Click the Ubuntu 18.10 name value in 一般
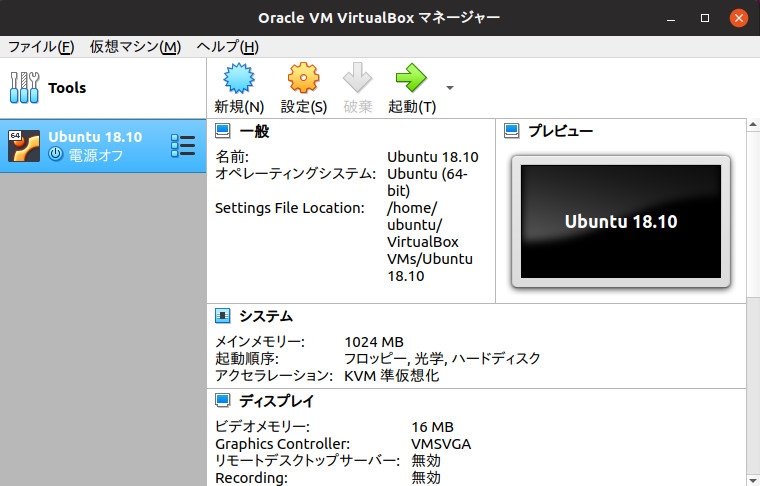Screen dimensions: 760x486 (433, 157)
